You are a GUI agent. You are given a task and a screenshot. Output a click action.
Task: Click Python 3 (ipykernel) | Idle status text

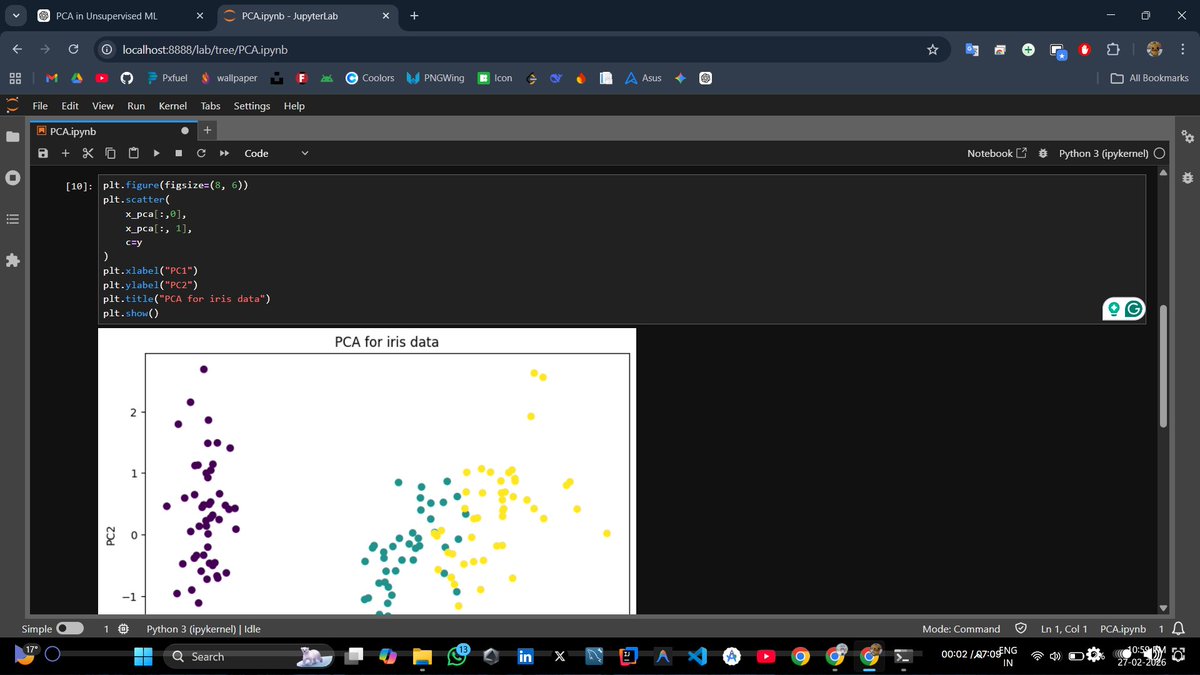click(x=204, y=629)
